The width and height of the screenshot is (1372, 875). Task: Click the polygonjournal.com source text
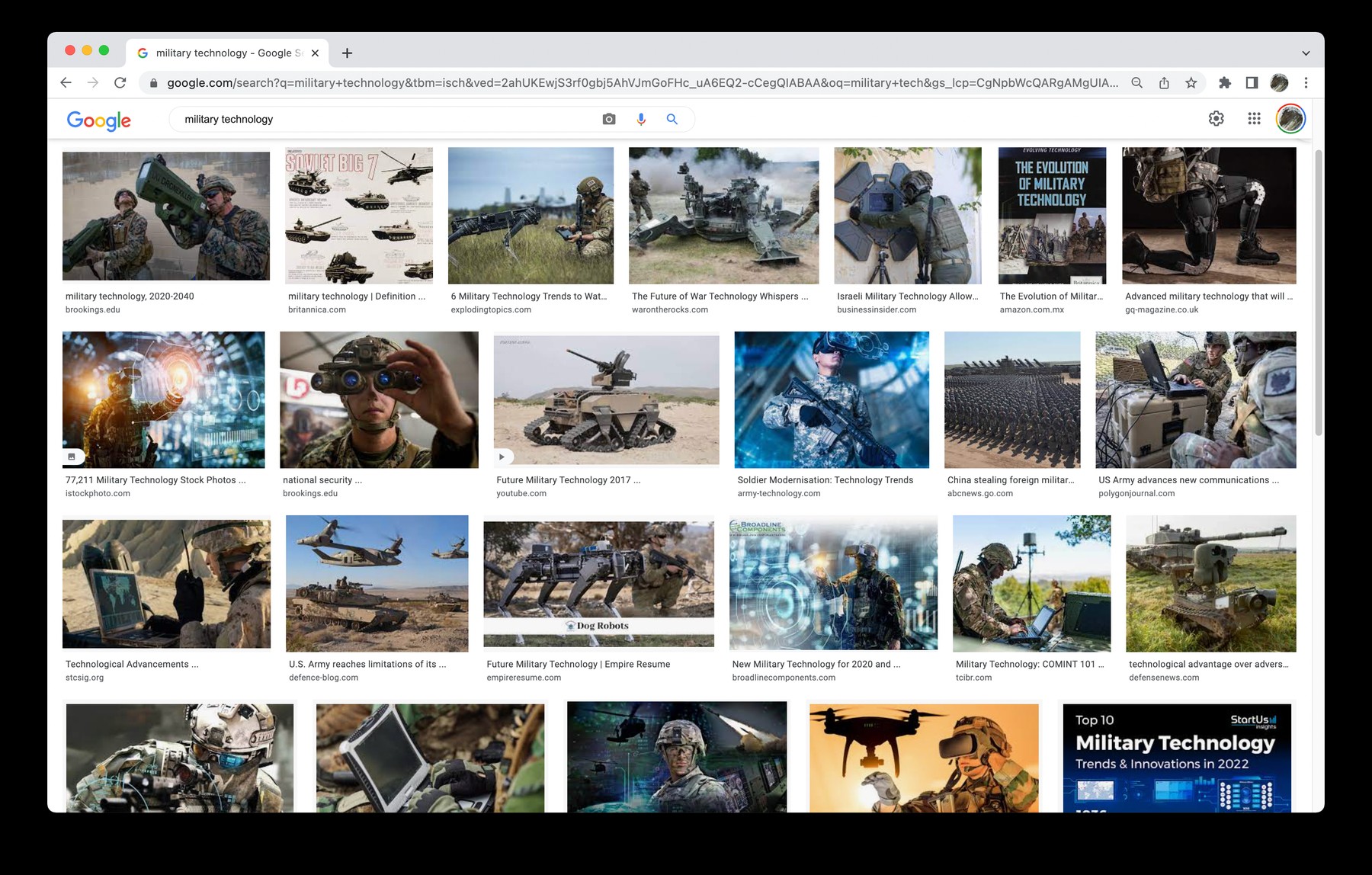[1136, 494]
